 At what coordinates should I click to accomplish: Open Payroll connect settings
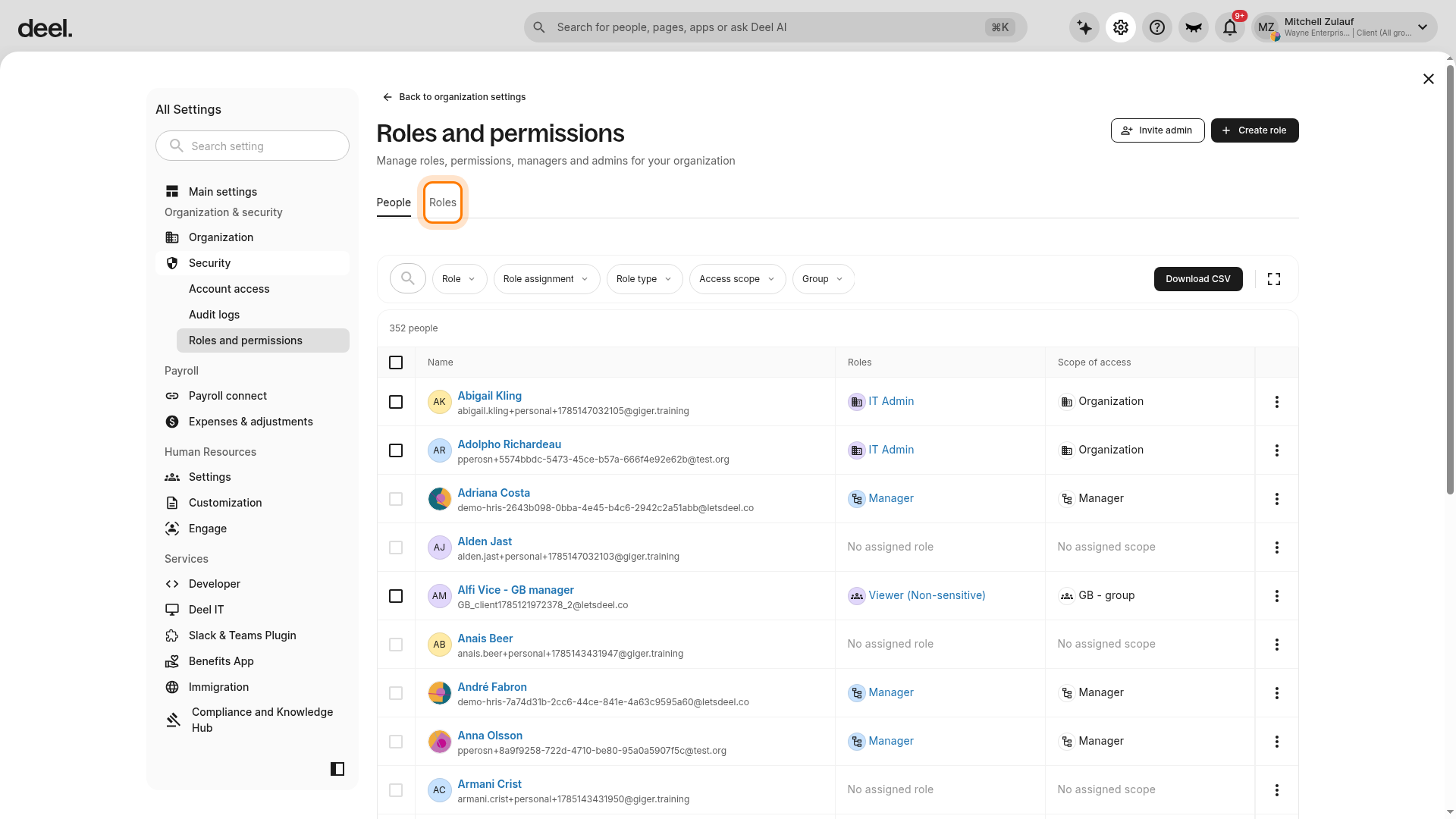[253, 396]
